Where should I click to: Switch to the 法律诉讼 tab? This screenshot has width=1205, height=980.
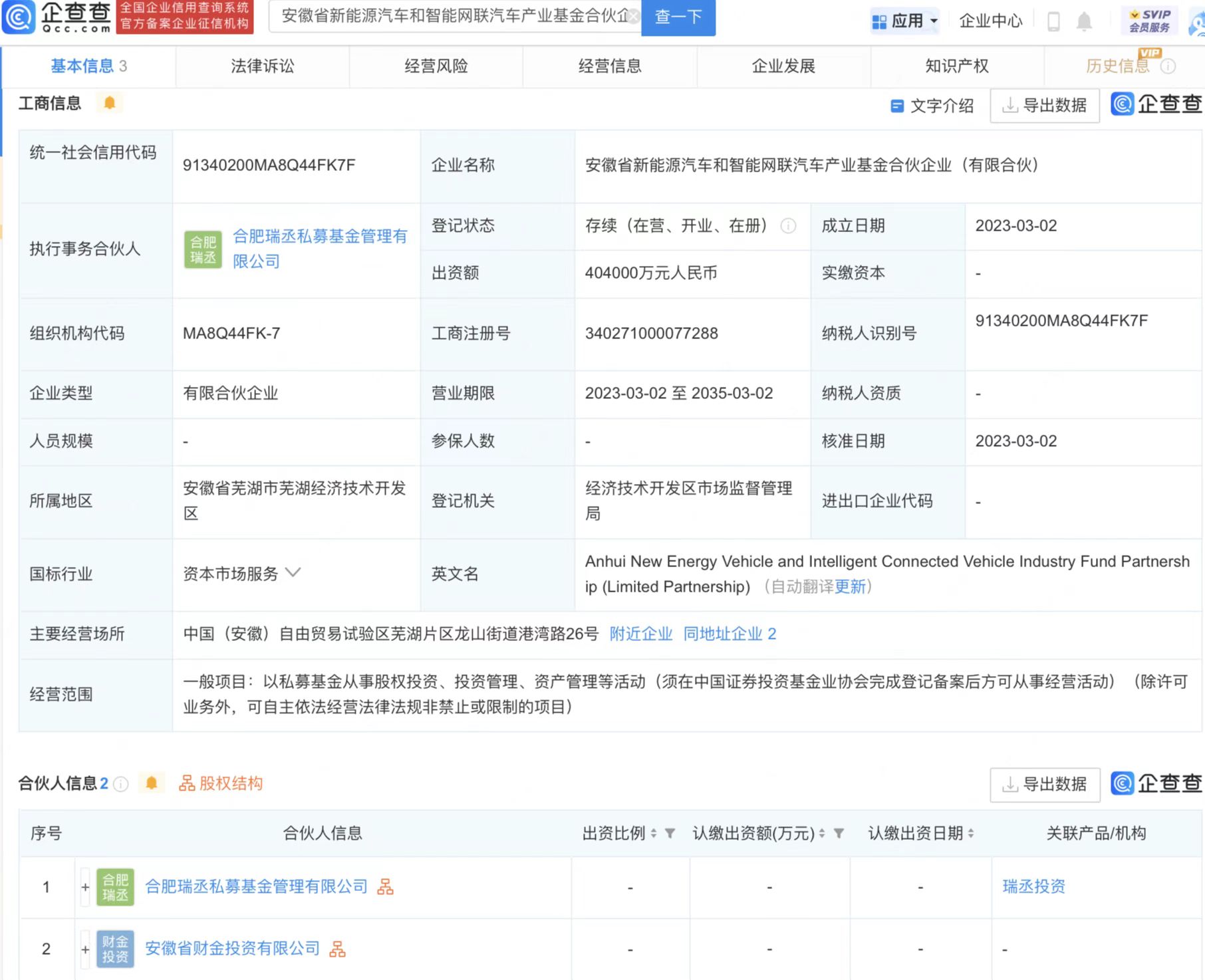pos(262,66)
